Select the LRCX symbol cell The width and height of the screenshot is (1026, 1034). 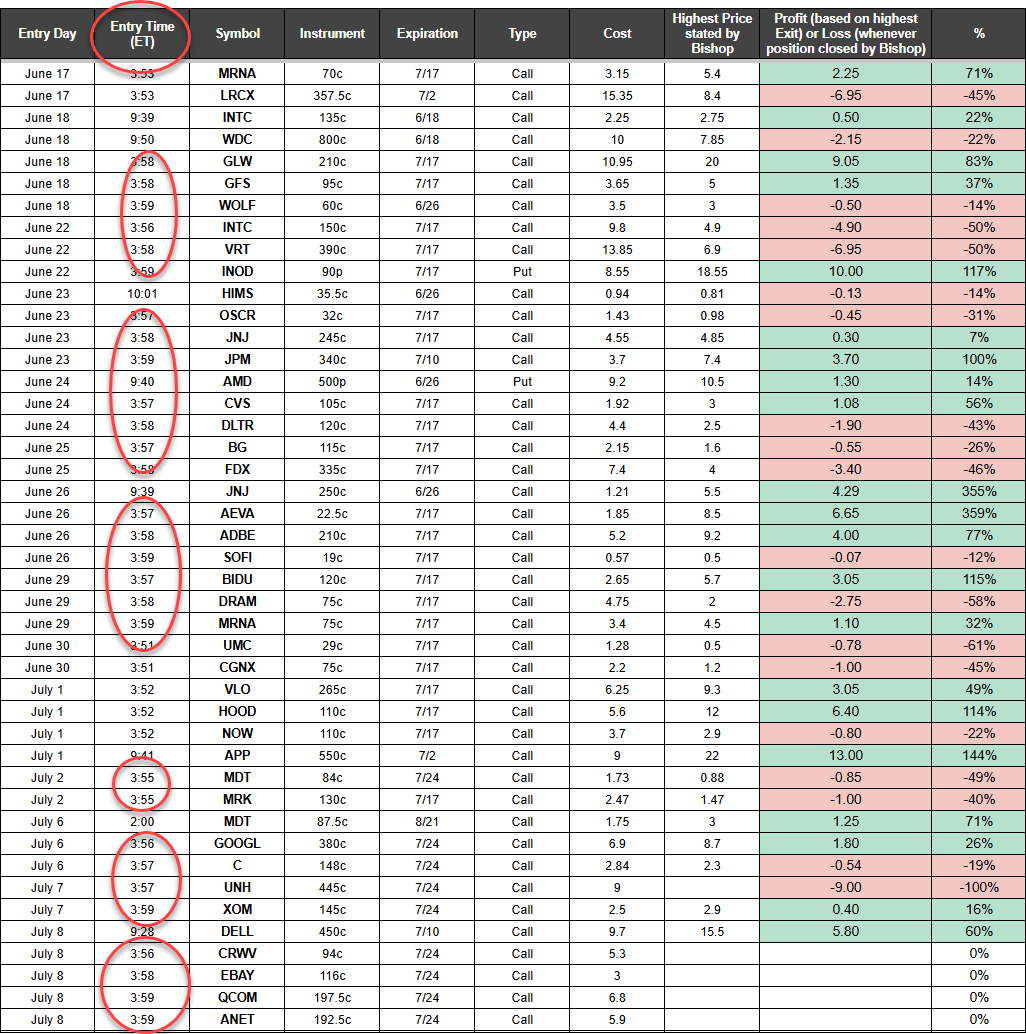[237, 96]
